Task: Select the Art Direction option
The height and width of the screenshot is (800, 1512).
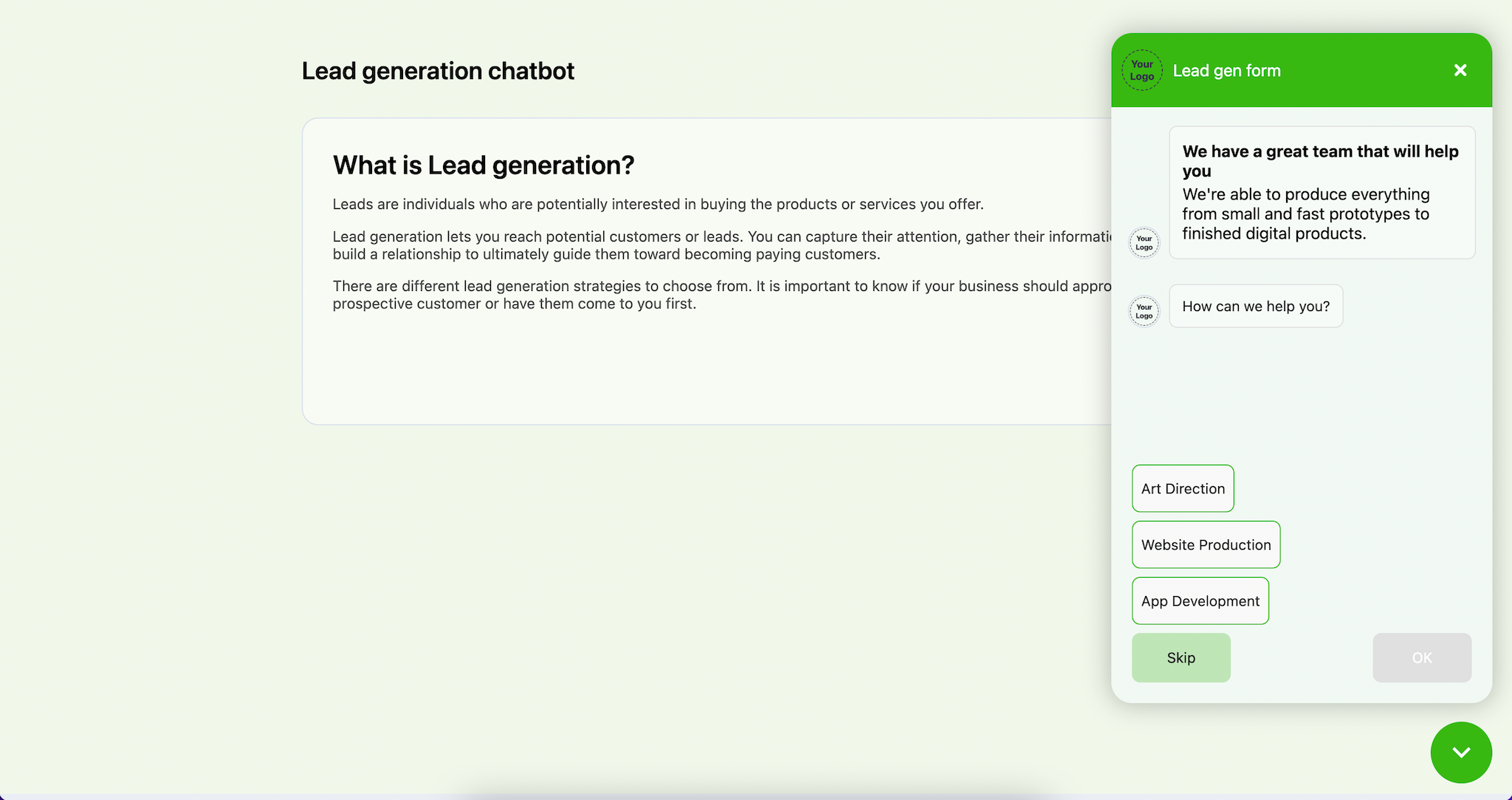Action: click(x=1182, y=488)
